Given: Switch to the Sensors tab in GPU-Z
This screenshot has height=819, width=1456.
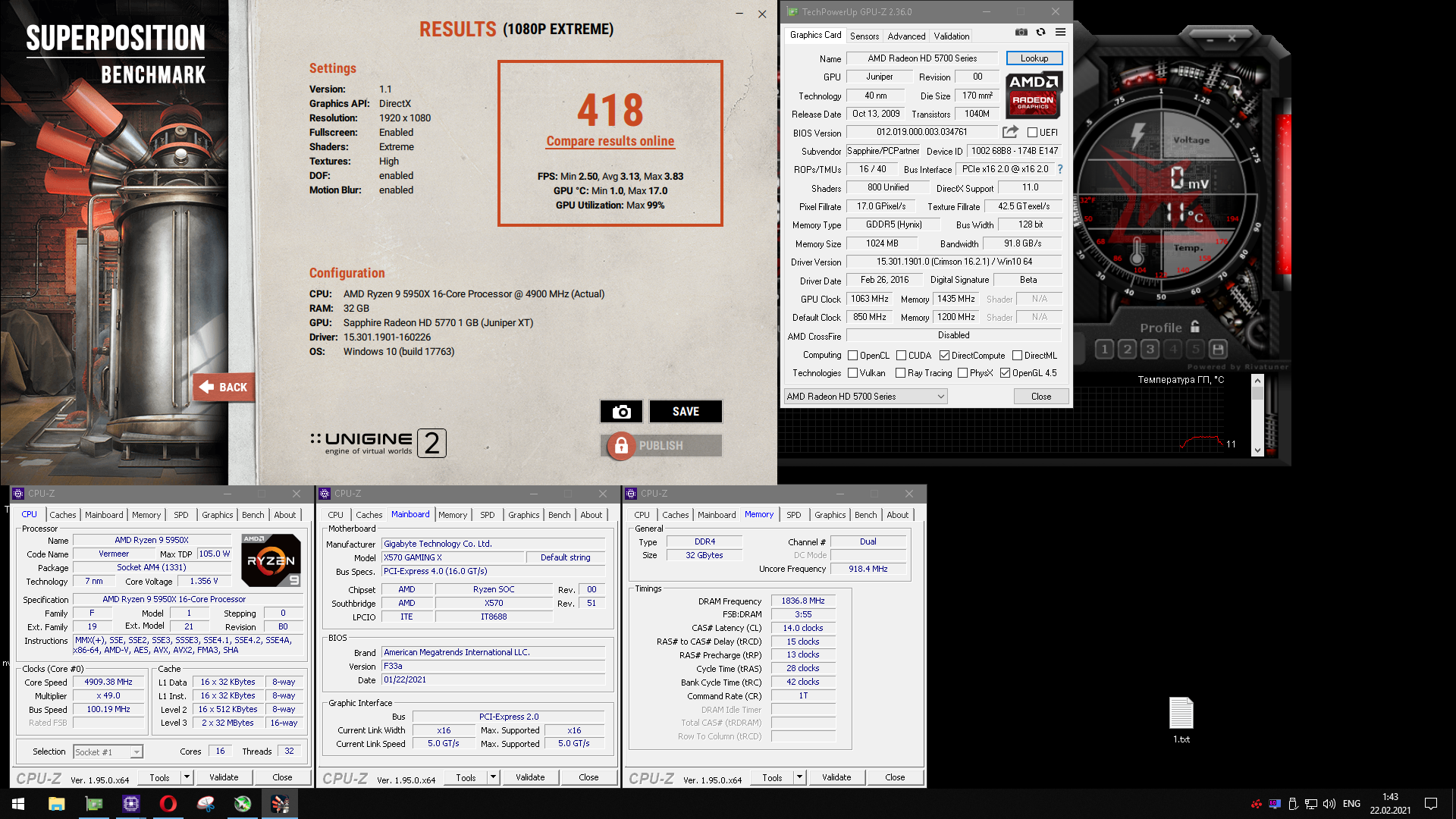Looking at the screenshot, I should (x=864, y=36).
